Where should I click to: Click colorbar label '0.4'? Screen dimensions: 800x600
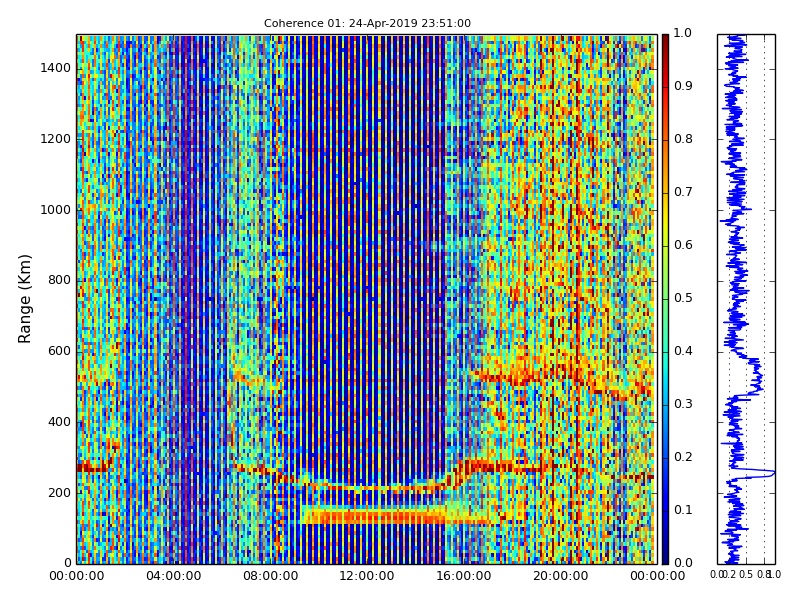point(683,351)
